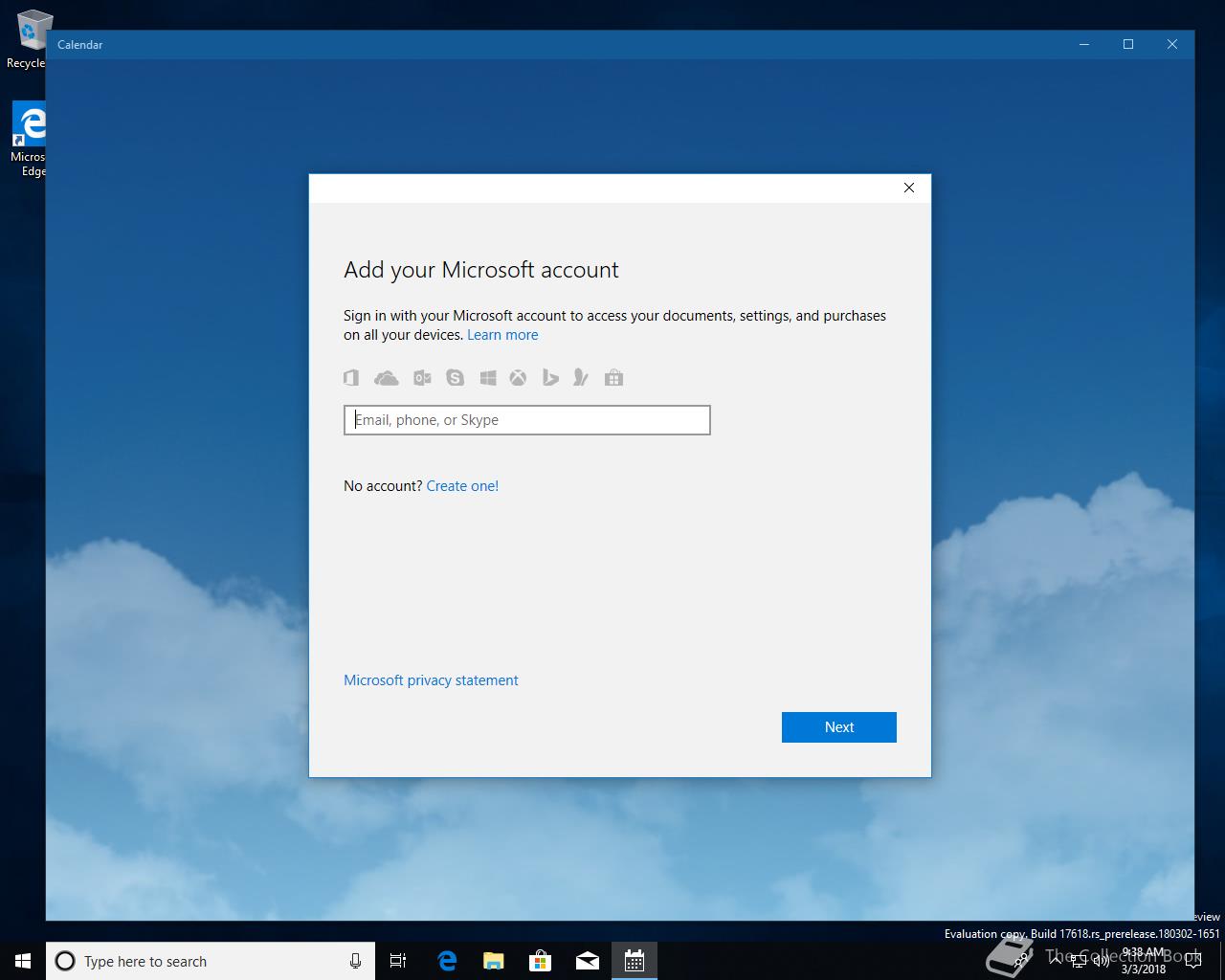Click the Email, phone, or Skype field
Viewport: 1225px width, 980px height.
point(526,420)
